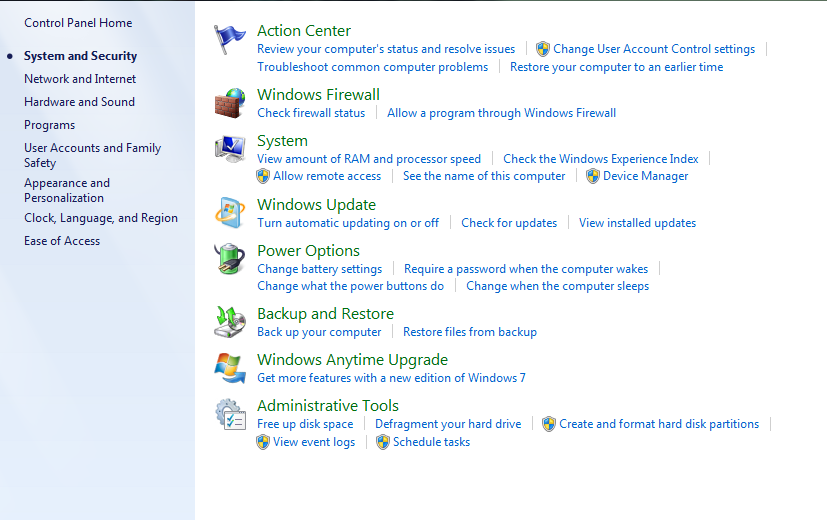
Task: Click Restore files from backup link
Action: click(x=470, y=332)
